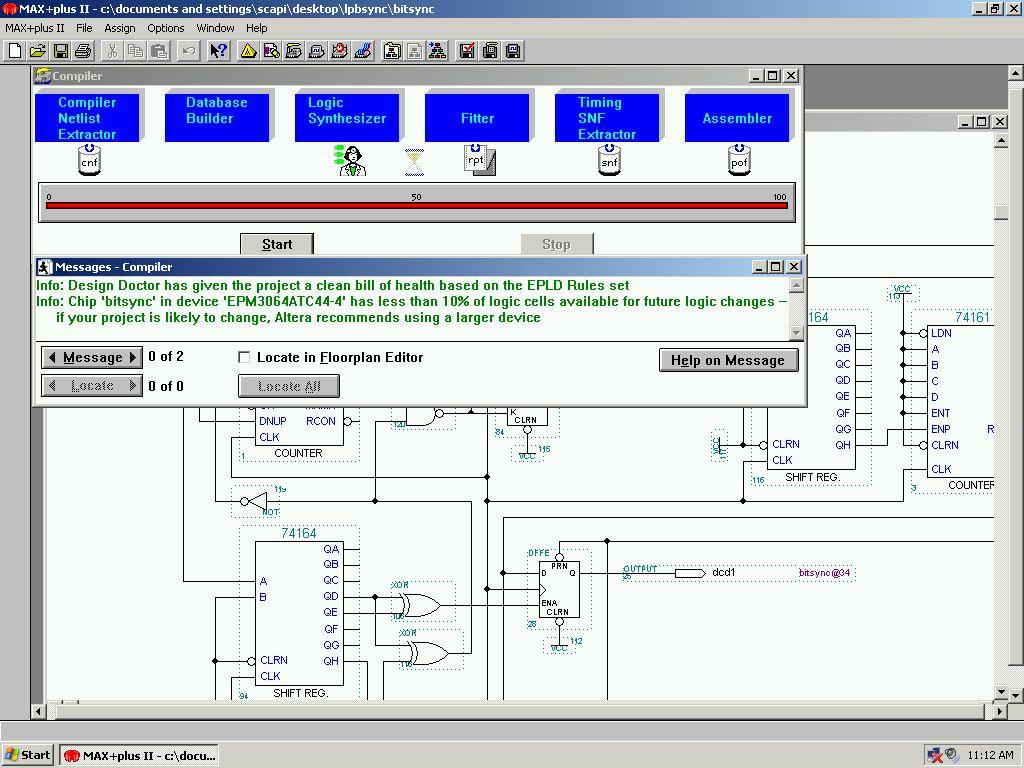Click the project name folder icon with hierarchy
Image resolution: width=1024 pixels, height=768 pixels.
[x=392, y=51]
